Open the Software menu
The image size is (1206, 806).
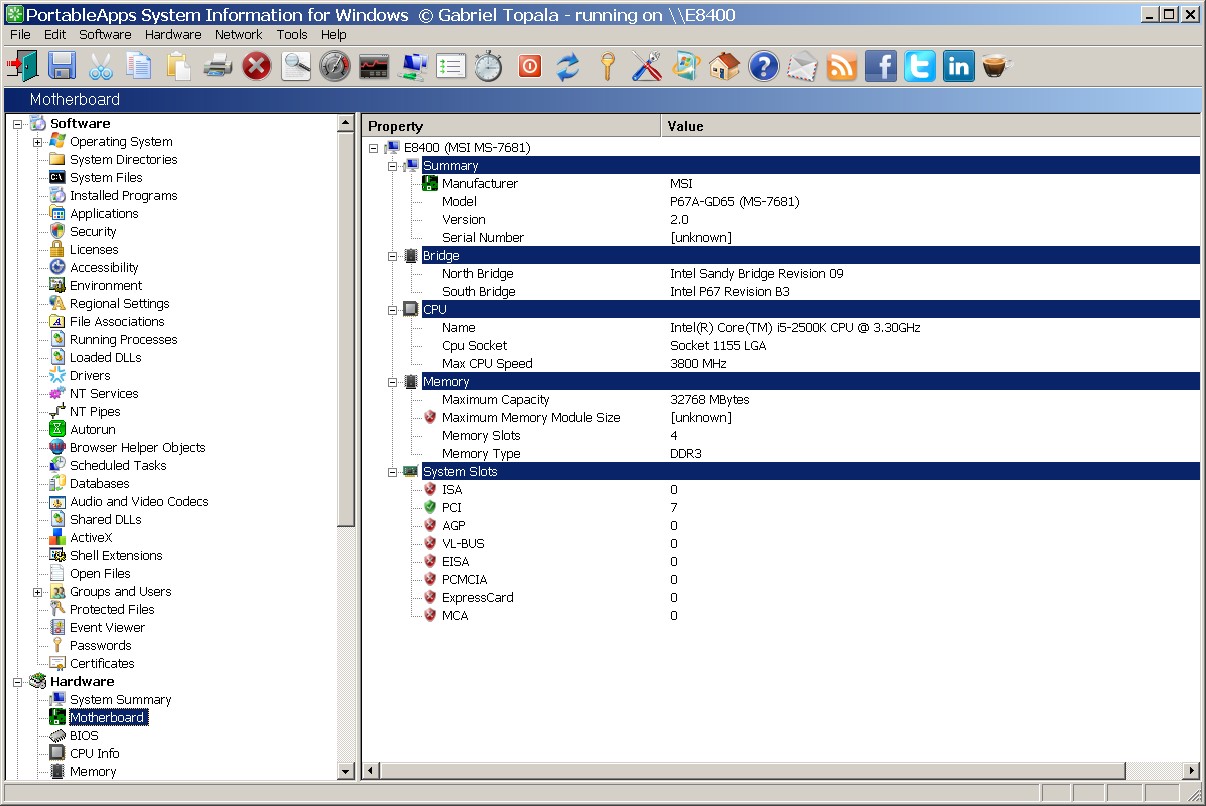(x=105, y=34)
